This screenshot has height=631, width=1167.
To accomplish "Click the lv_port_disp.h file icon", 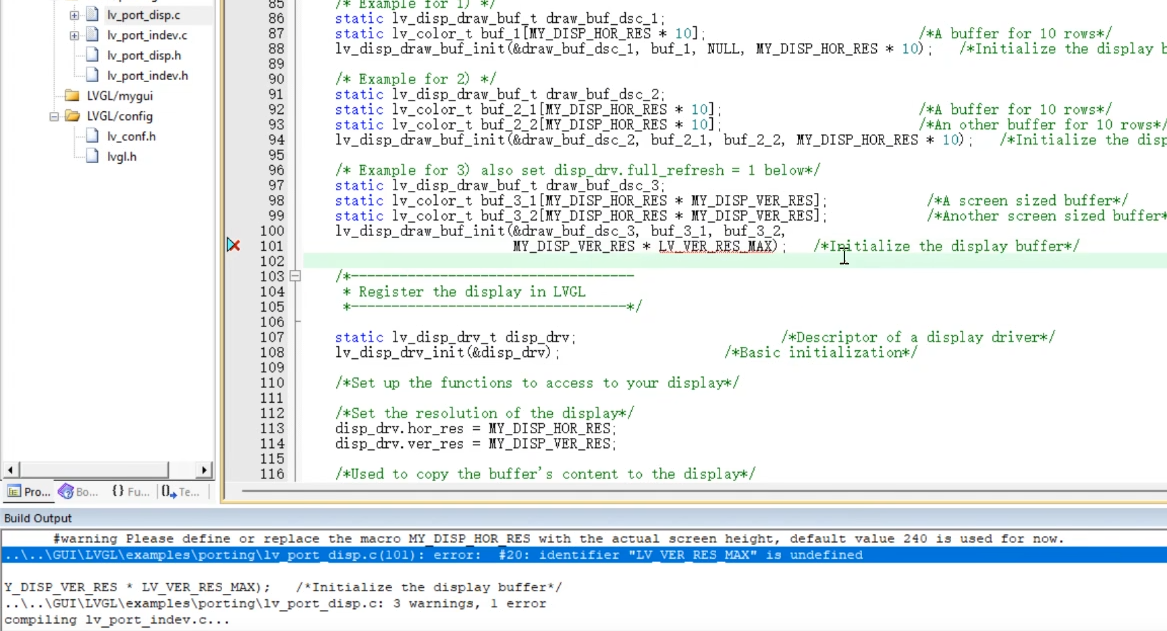I will 92,54.
